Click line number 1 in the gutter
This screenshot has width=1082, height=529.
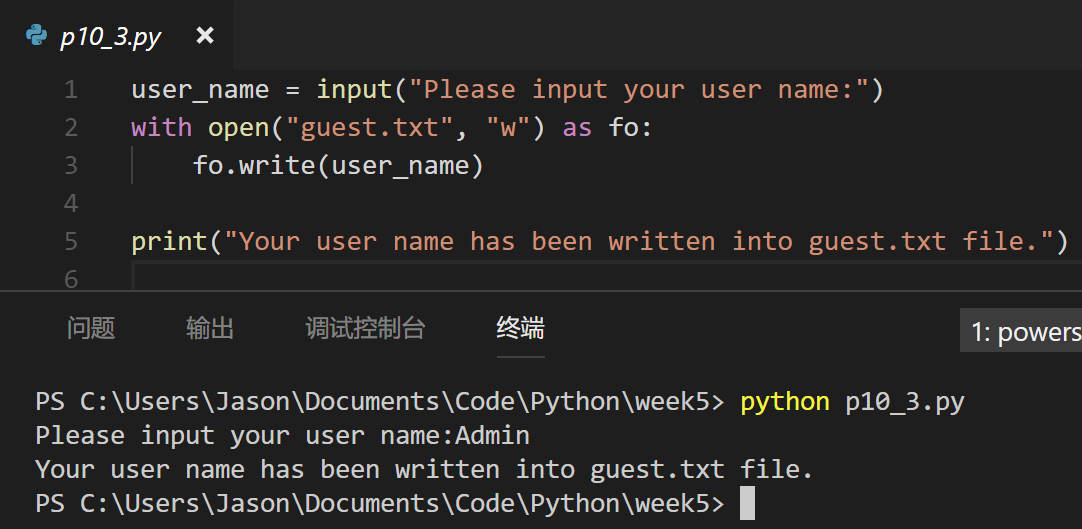(x=71, y=90)
